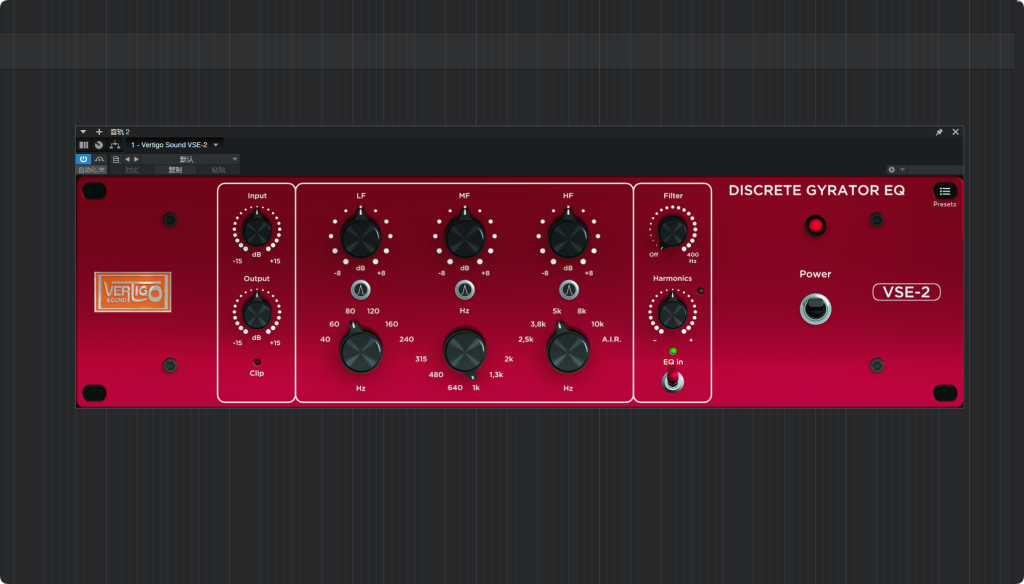
Task: Toggle the MF bell shape button
Action: 464,289
